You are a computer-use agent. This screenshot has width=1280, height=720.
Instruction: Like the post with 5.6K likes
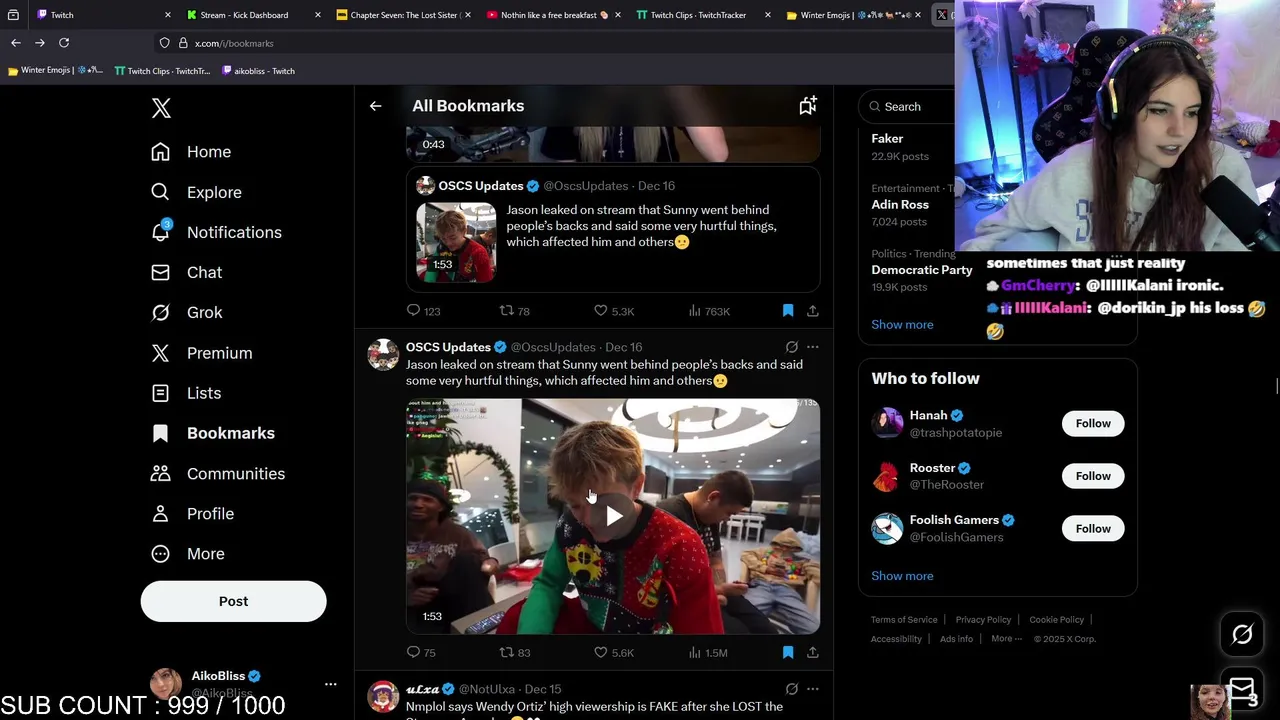(x=613, y=652)
